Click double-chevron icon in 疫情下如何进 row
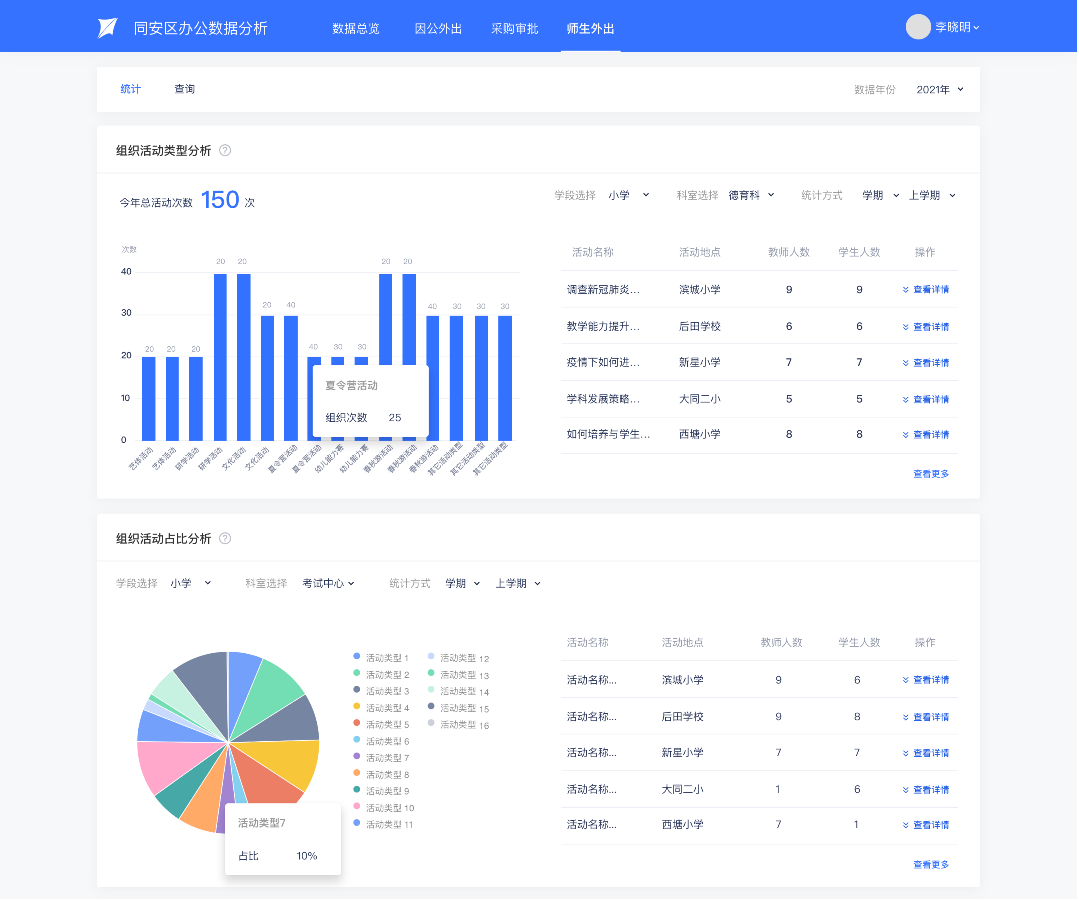 point(906,363)
